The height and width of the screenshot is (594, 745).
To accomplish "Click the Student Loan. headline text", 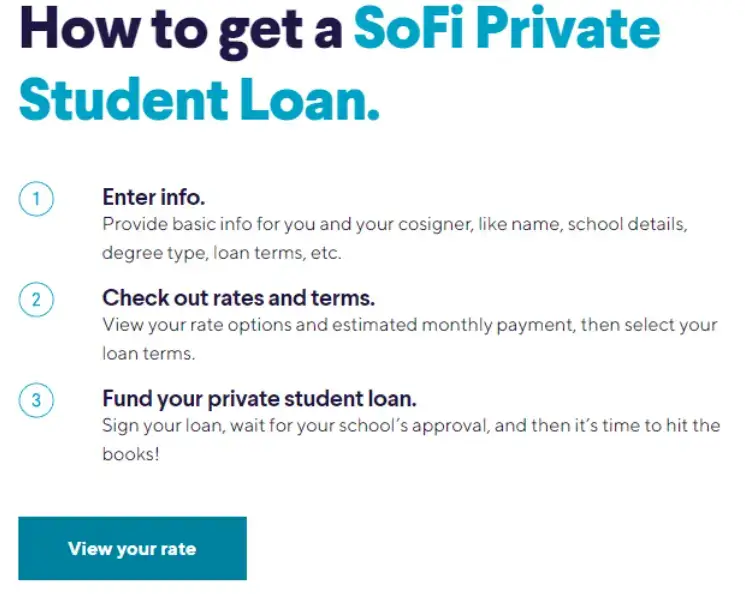I will (x=199, y=99).
